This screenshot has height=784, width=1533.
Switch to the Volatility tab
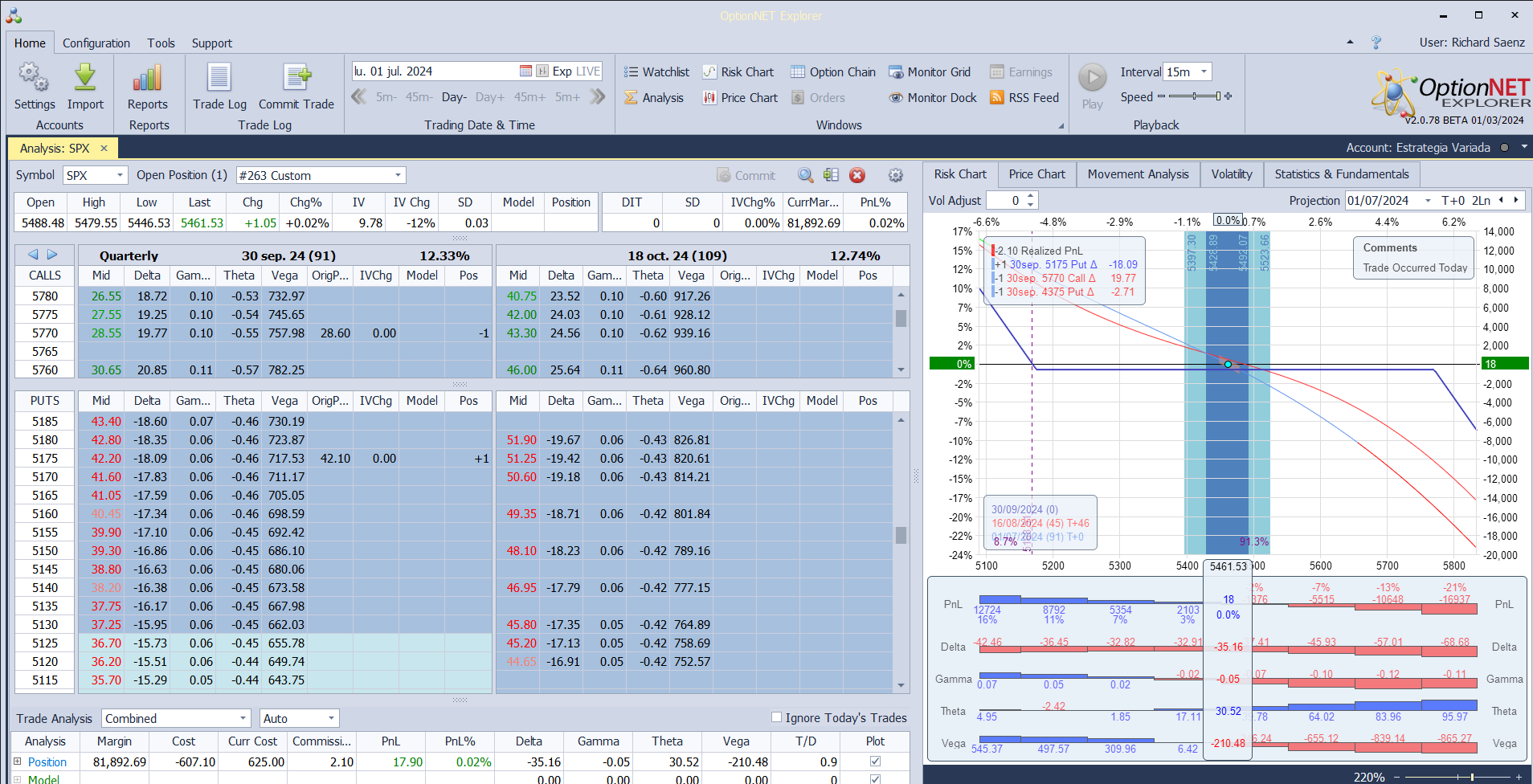[x=1232, y=174]
